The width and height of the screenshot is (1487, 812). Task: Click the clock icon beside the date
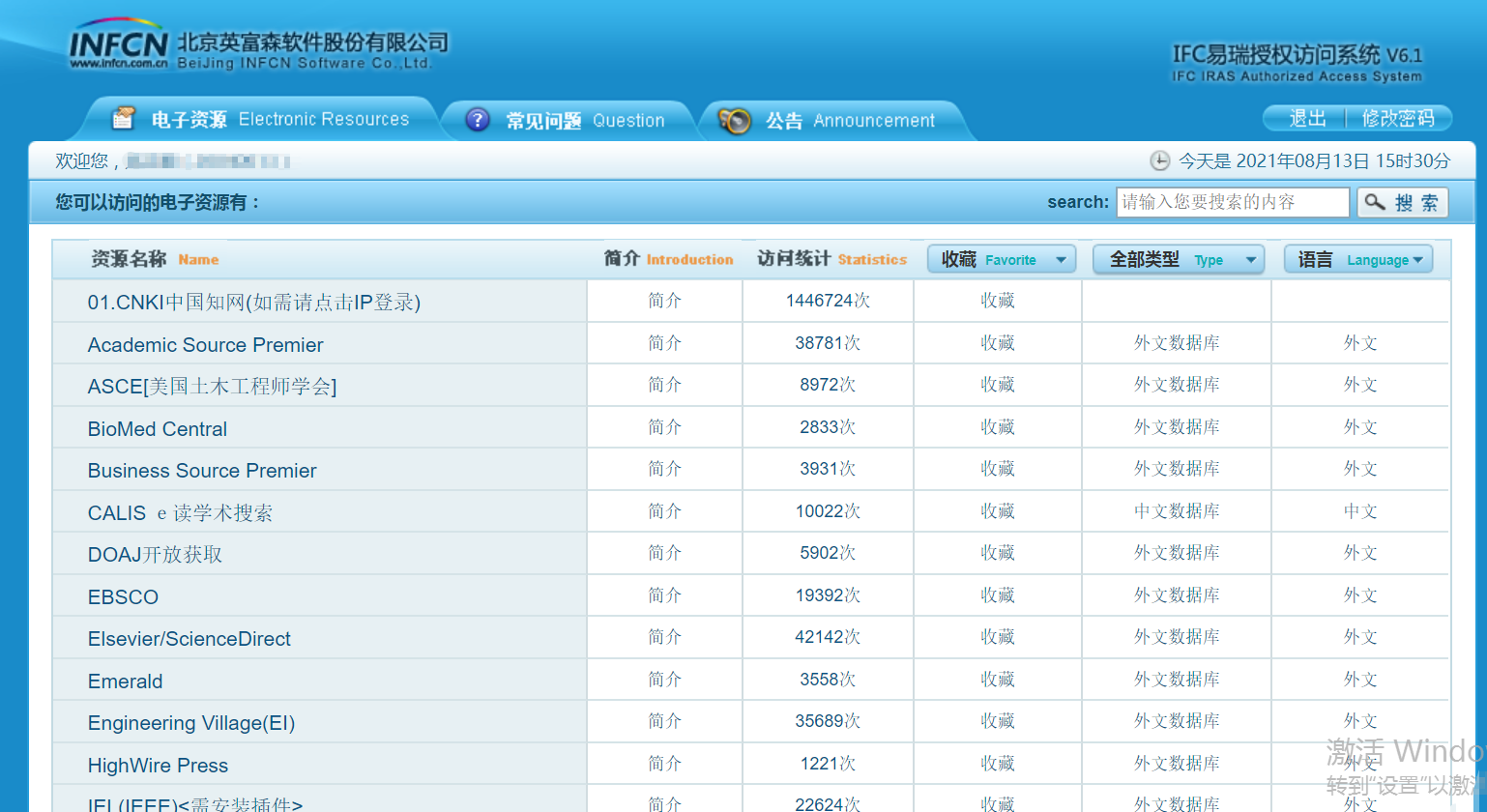(x=1159, y=160)
